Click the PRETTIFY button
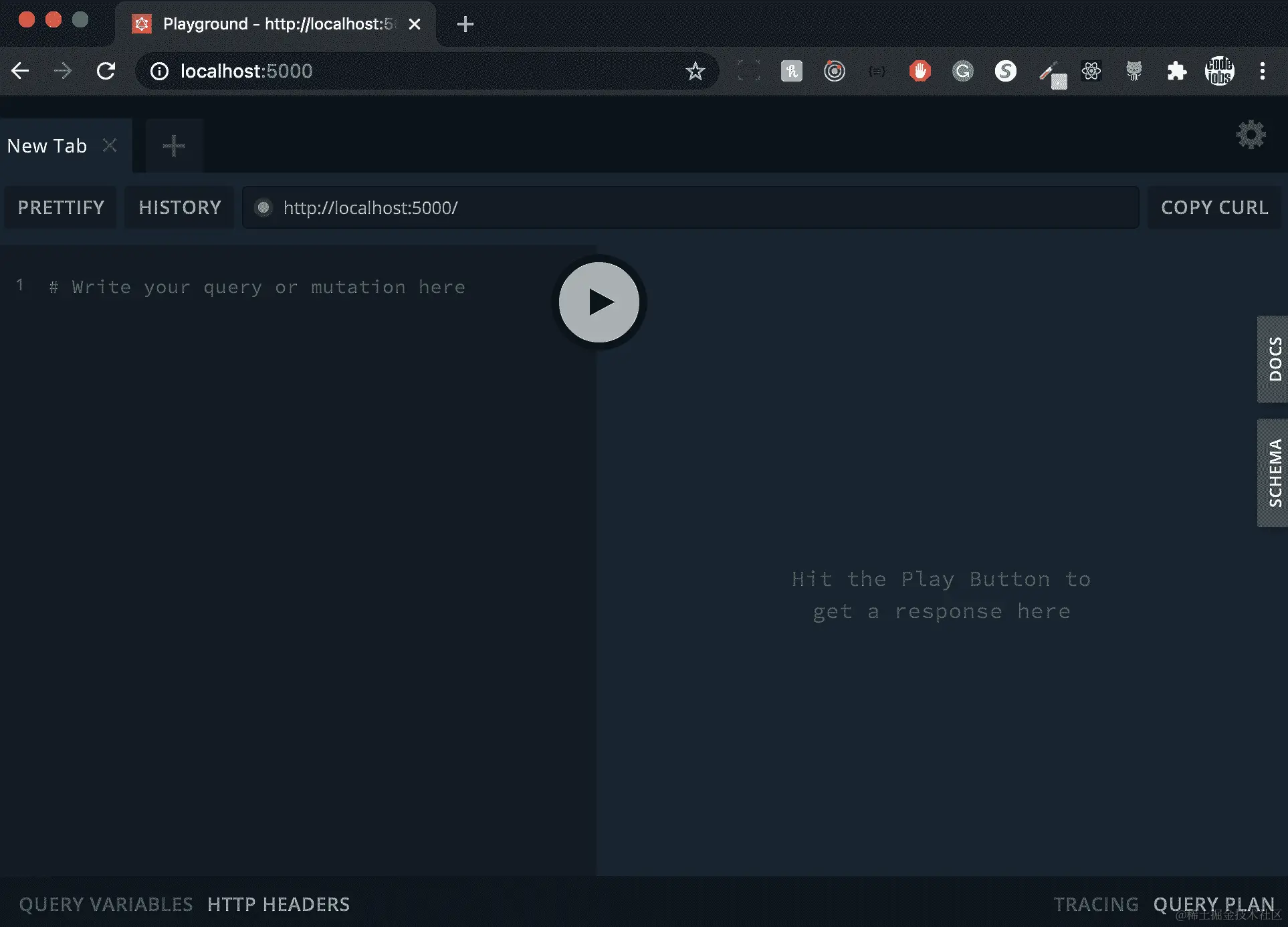1288x927 pixels. tap(61, 207)
